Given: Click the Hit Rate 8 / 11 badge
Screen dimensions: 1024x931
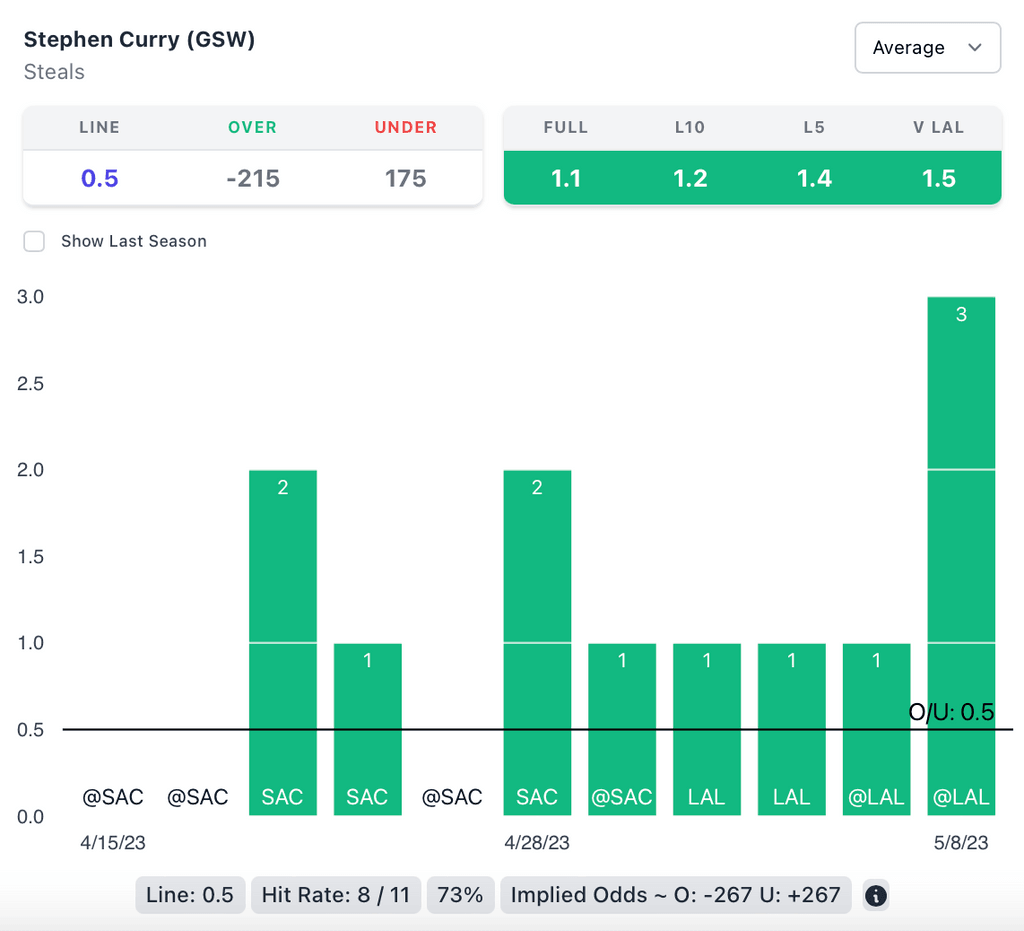Looking at the screenshot, I should coord(336,895).
